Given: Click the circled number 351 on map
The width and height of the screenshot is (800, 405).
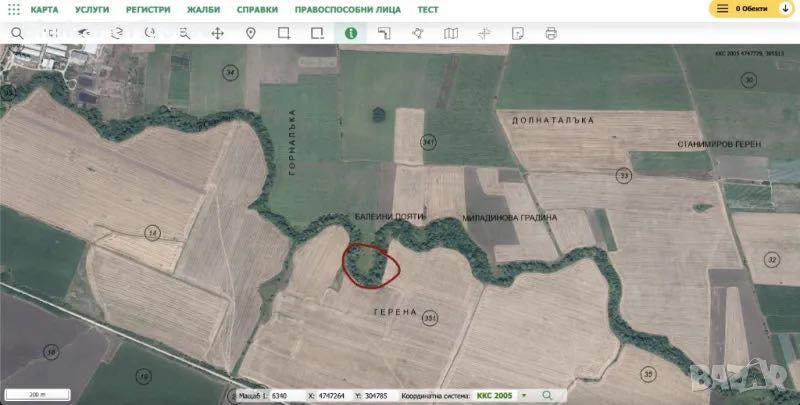Looking at the screenshot, I should coord(430,318).
